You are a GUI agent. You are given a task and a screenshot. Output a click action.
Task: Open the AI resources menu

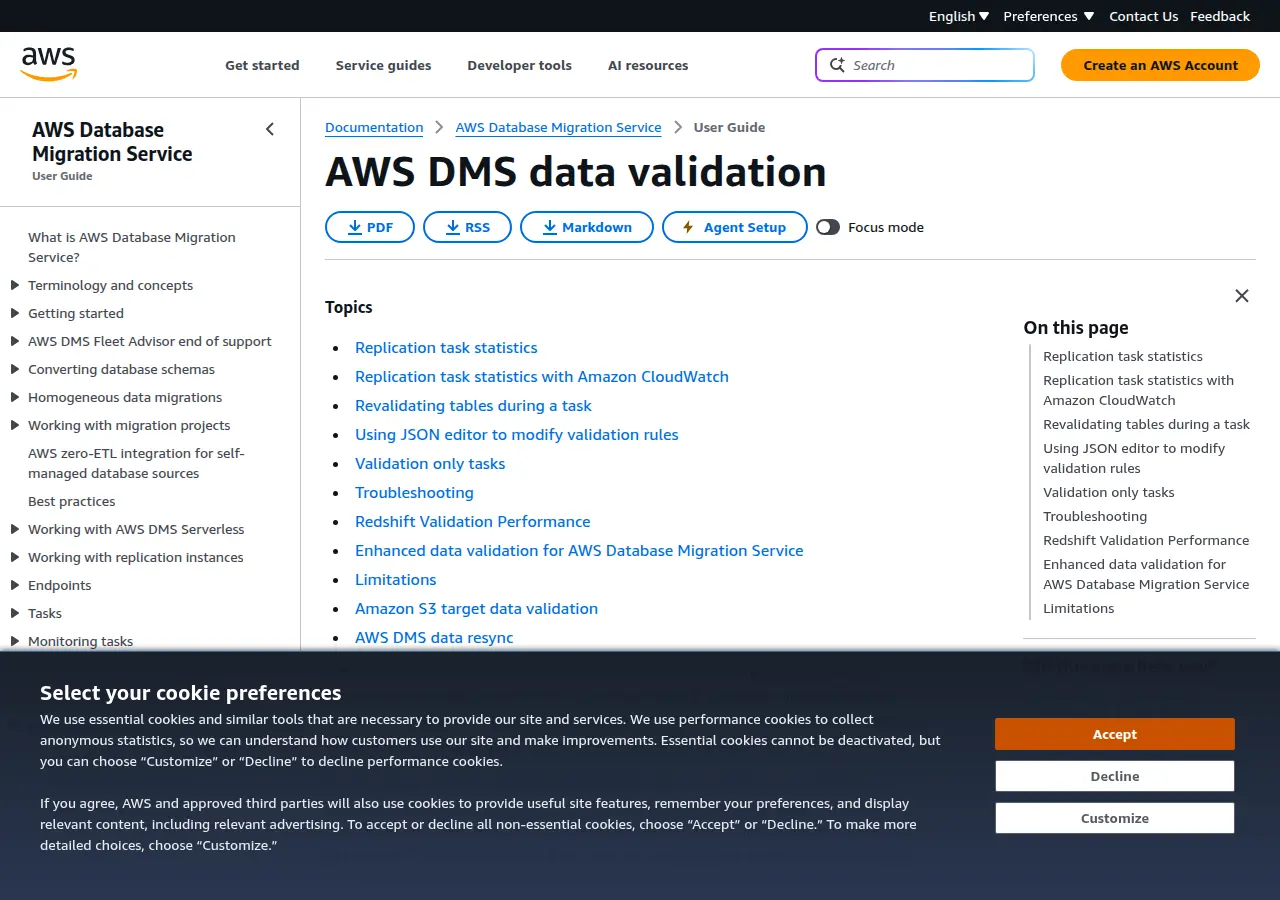648,65
